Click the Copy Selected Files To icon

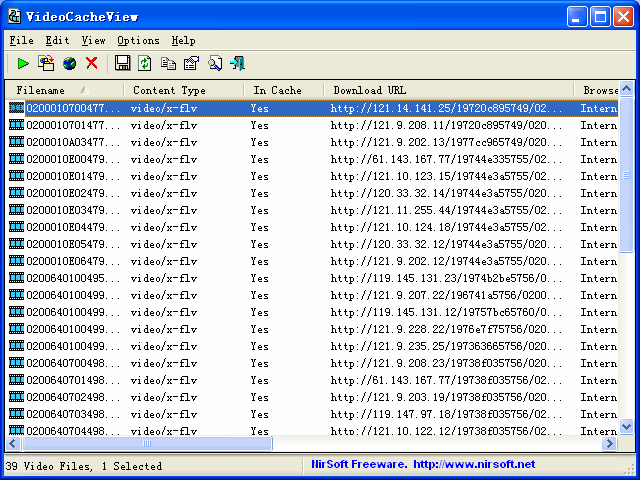pos(46,64)
